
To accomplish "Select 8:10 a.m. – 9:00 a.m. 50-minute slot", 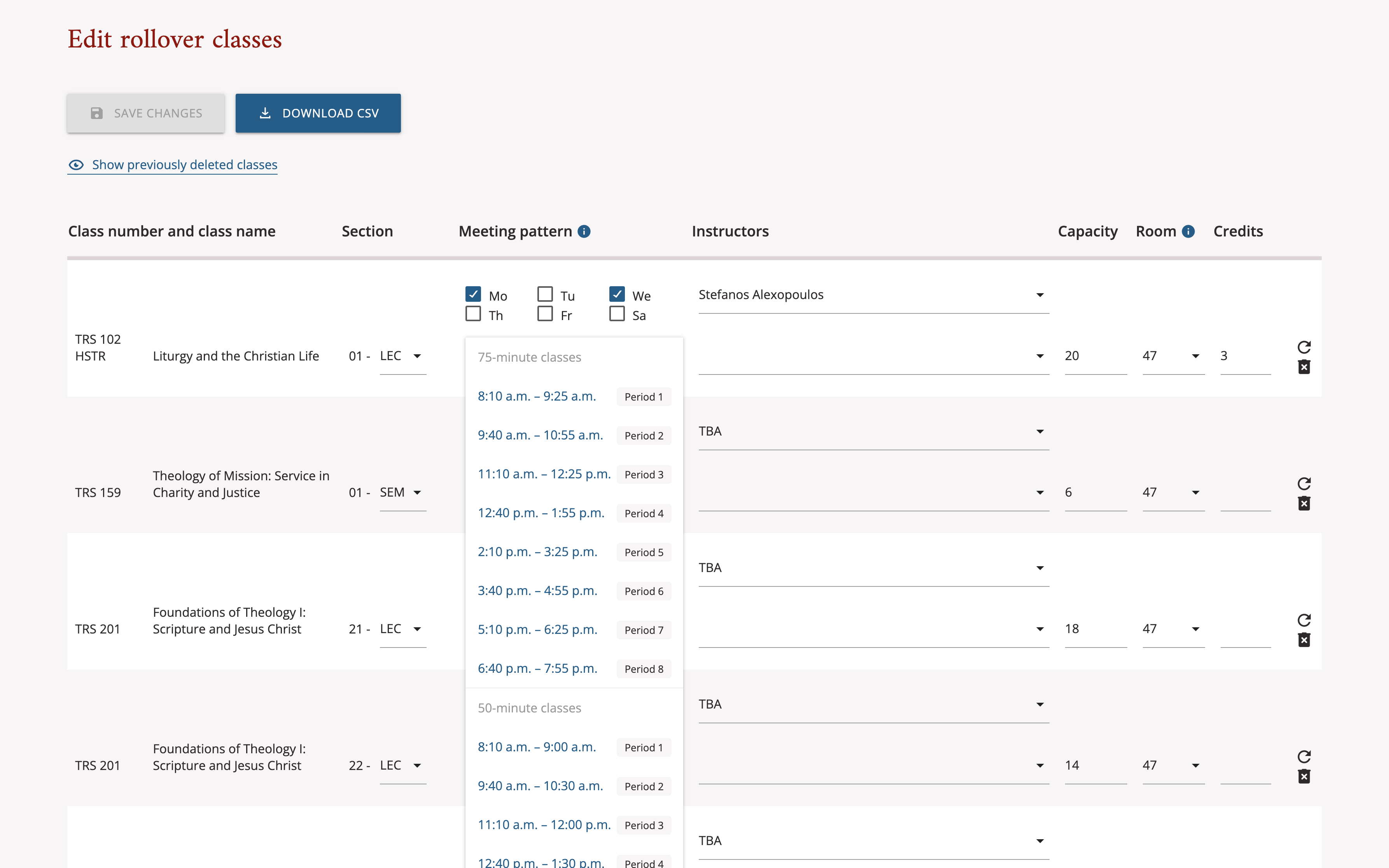I will (574, 747).
